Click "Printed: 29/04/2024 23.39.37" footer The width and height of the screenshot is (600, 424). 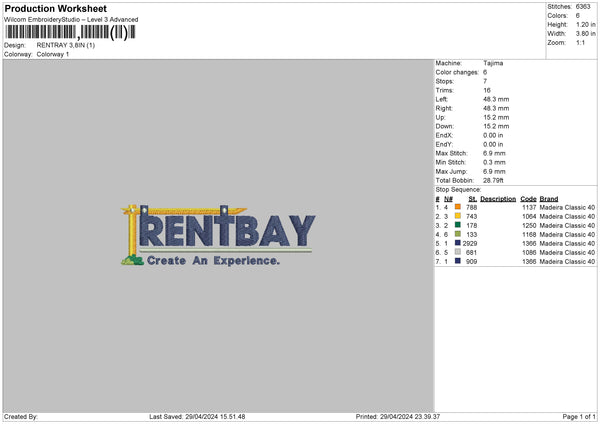click(398, 416)
